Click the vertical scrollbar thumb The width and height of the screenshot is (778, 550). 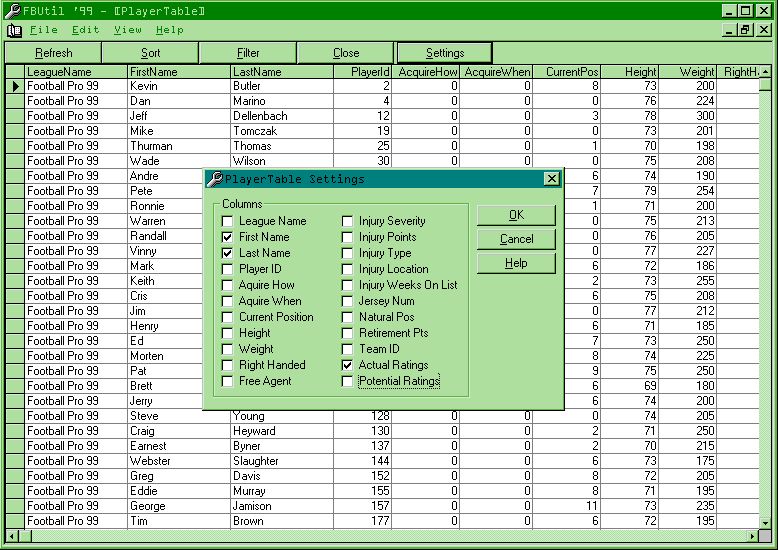click(x=765, y=84)
